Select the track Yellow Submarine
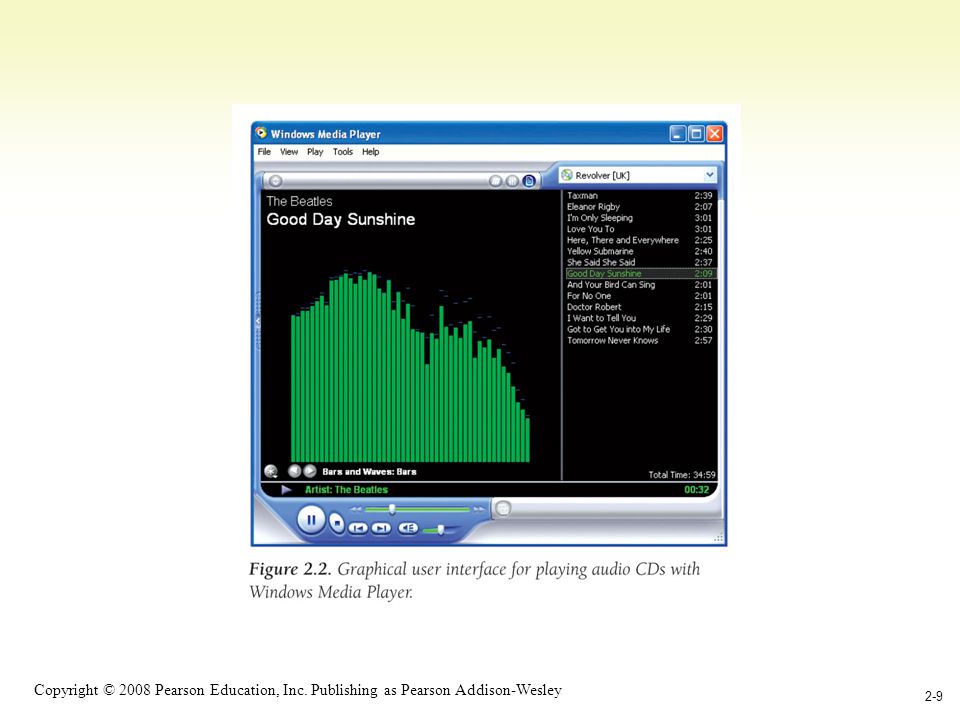960x720 pixels. pyautogui.click(x=639, y=251)
